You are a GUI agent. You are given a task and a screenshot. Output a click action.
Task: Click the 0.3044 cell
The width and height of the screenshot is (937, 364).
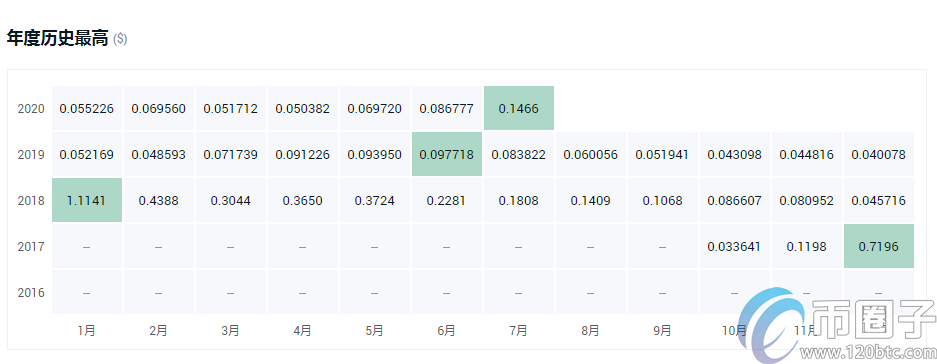231,200
